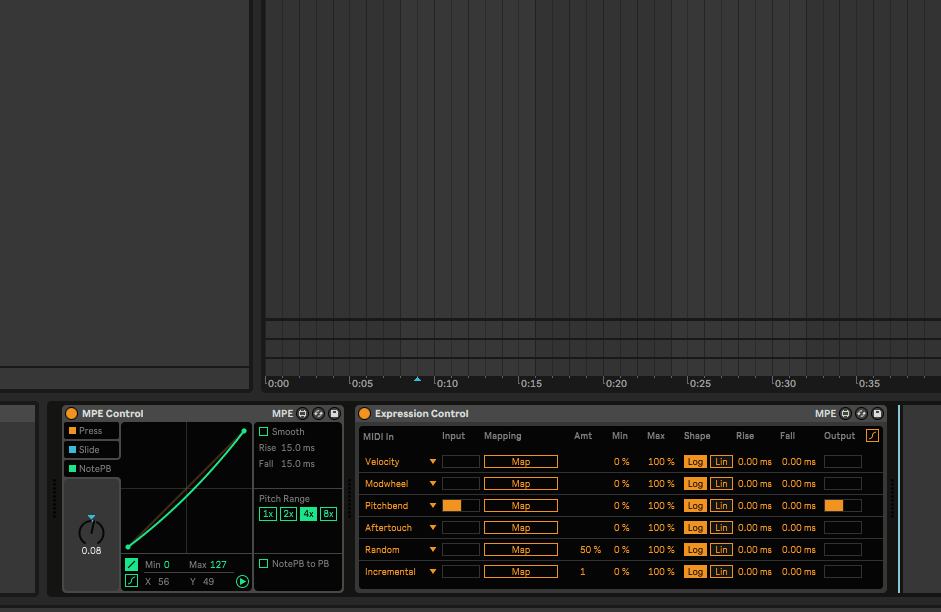
Task: Click the Map button for Modwheel
Action: click(521, 484)
